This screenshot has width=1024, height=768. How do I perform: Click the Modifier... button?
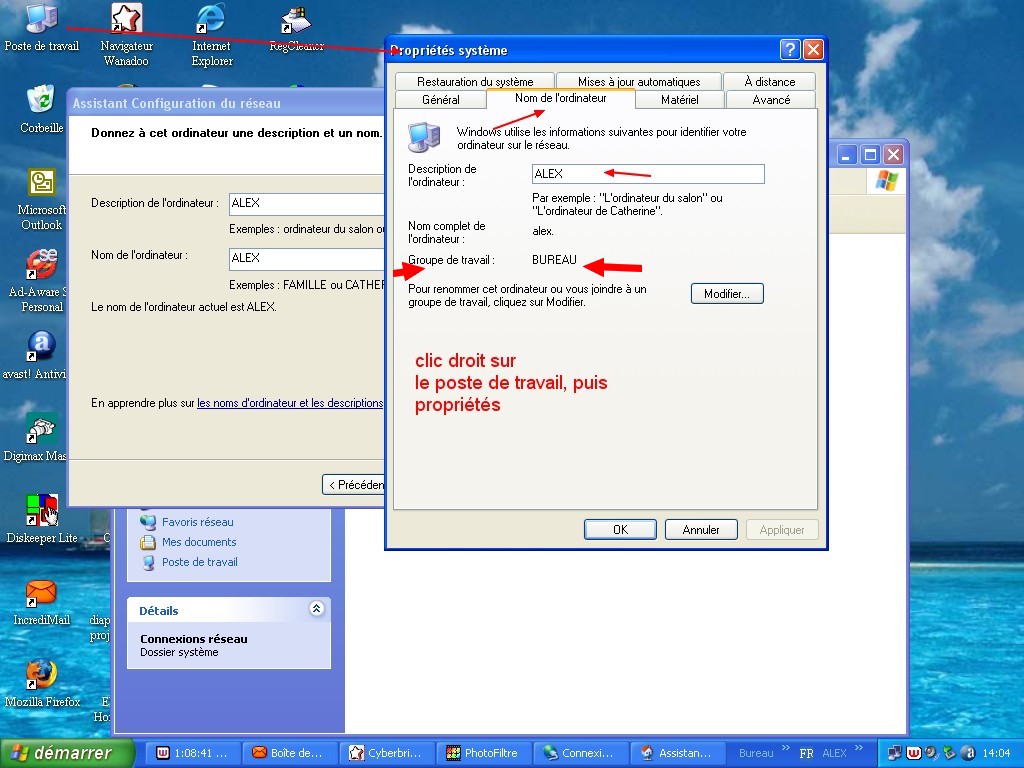coord(727,294)
